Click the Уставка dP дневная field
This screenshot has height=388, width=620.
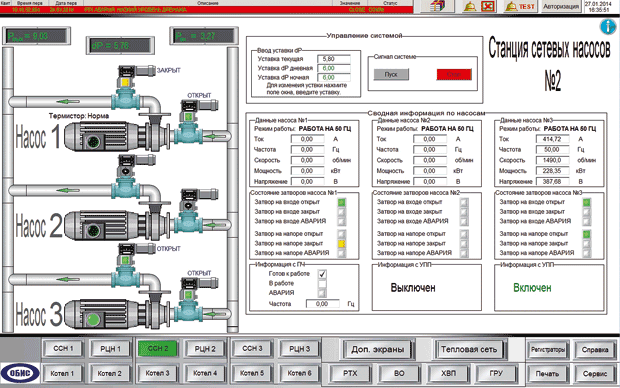334,68
